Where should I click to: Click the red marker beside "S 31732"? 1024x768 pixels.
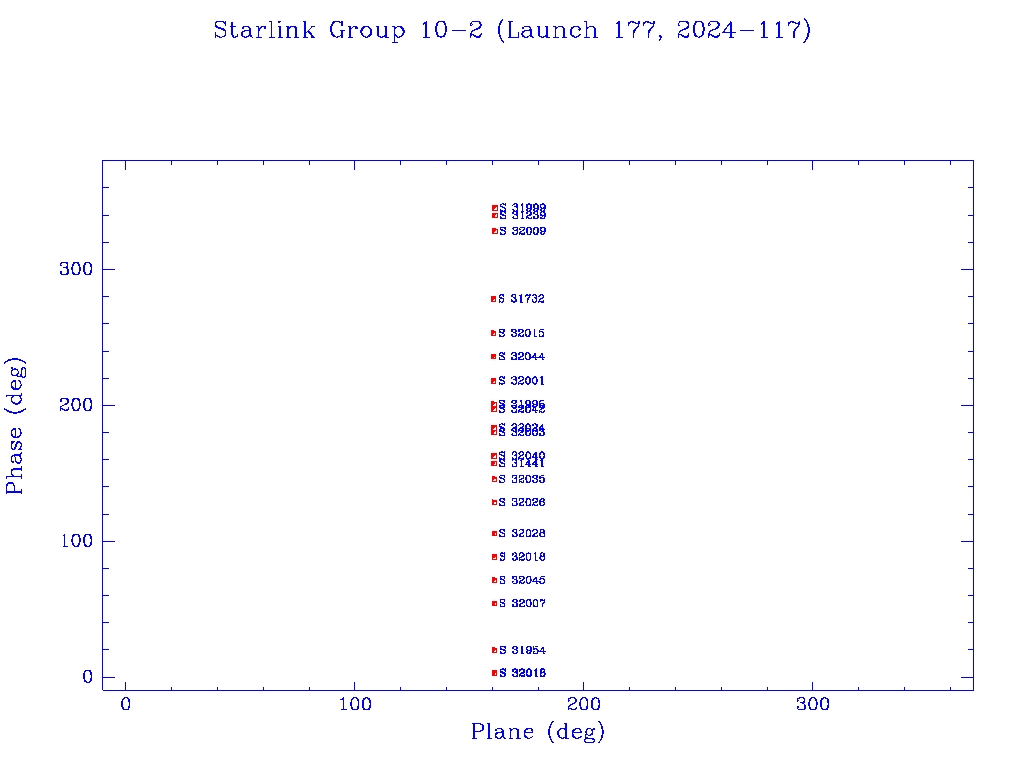point(493,299)
